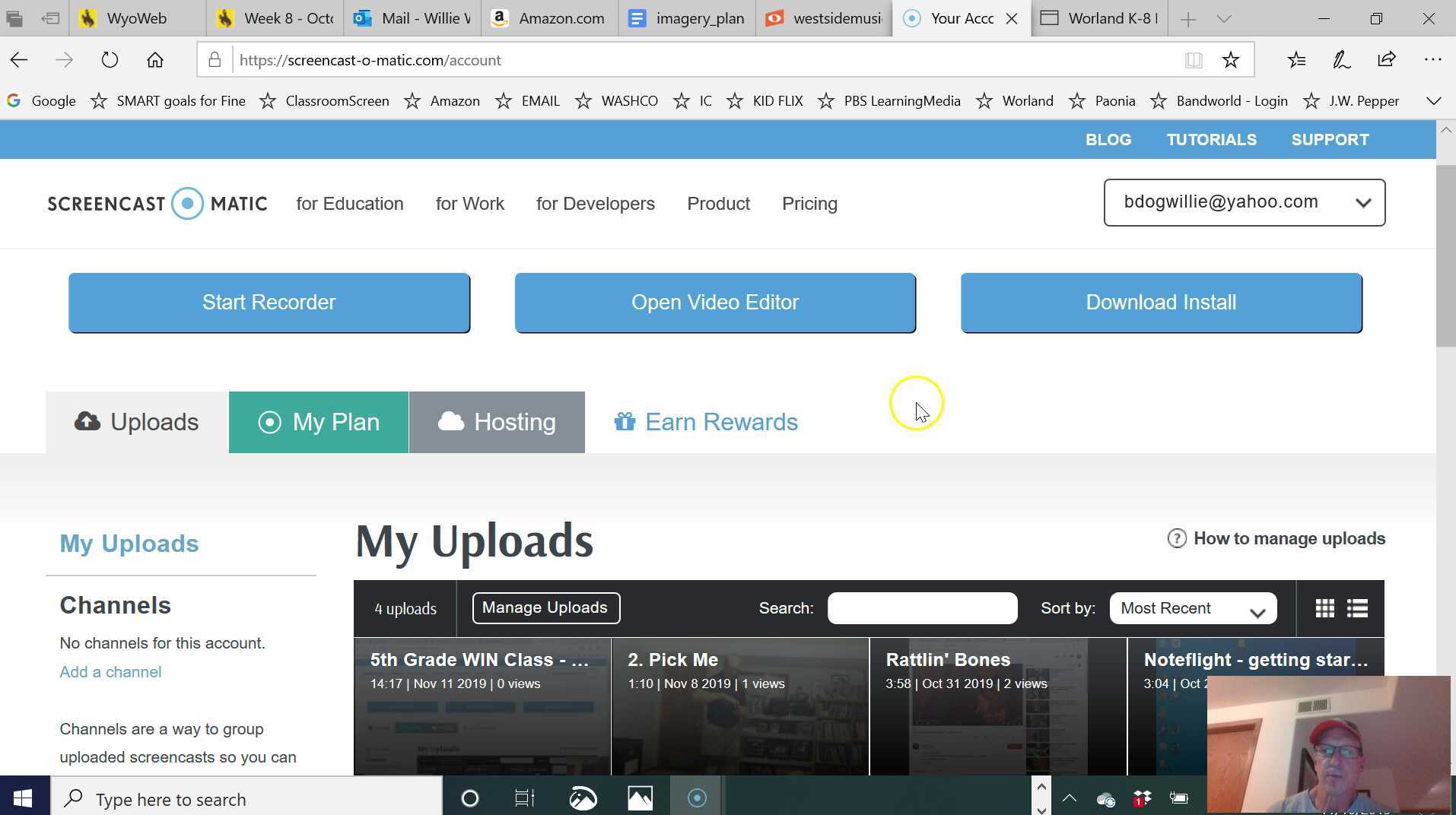Click the uploads Search input field
1456x815 pixels.
point(922,608)
